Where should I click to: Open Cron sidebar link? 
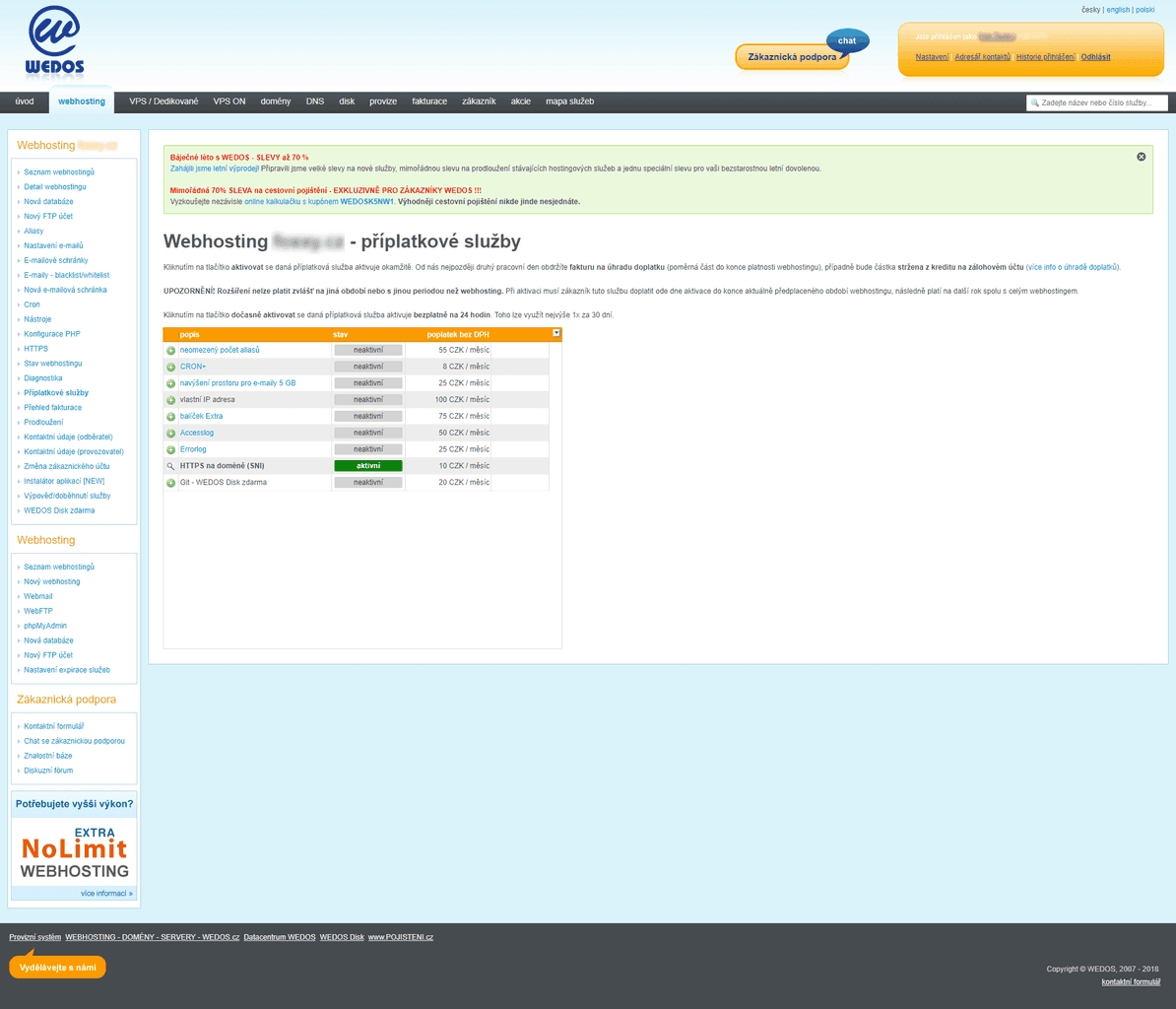(32, 304)
